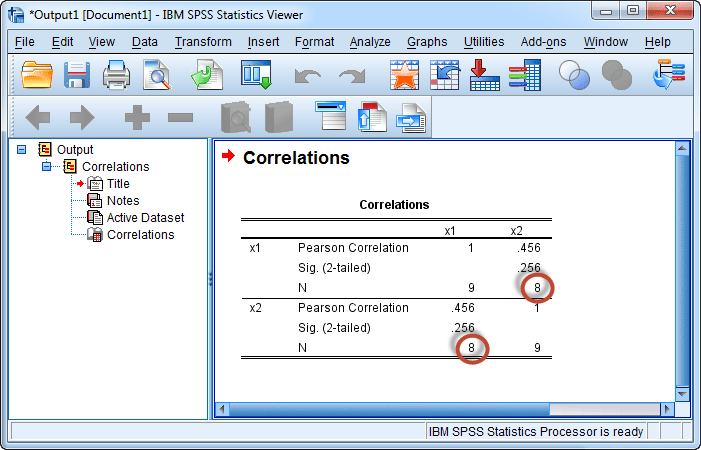Click the output pane scroll down arrow
This screenshot has width=701, height=450.
click(x=682, y=394)
